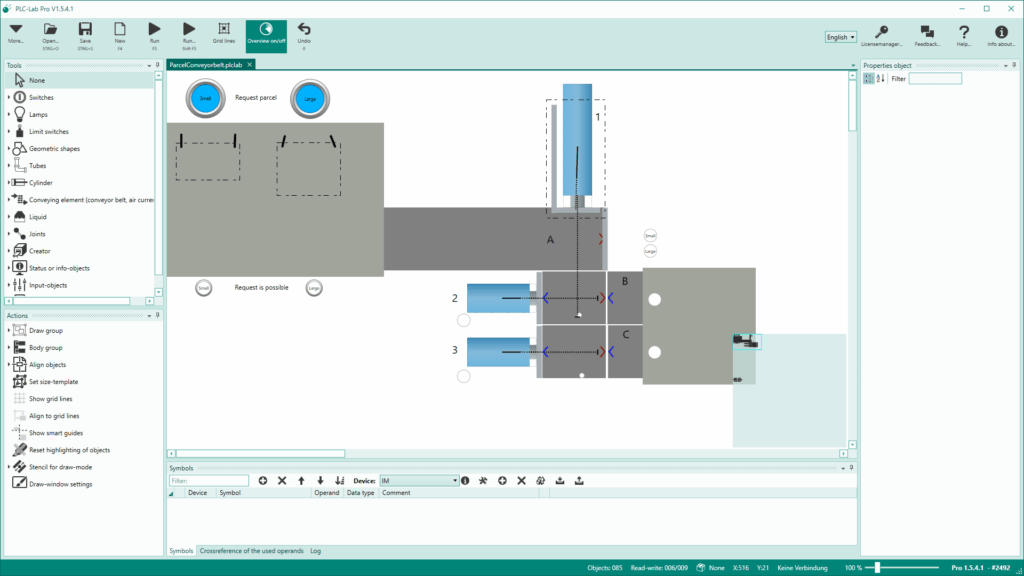This screenshot has height=576, width=1024.
Task: Switch to Symbols bottom tab
Action: coord(181,551)
